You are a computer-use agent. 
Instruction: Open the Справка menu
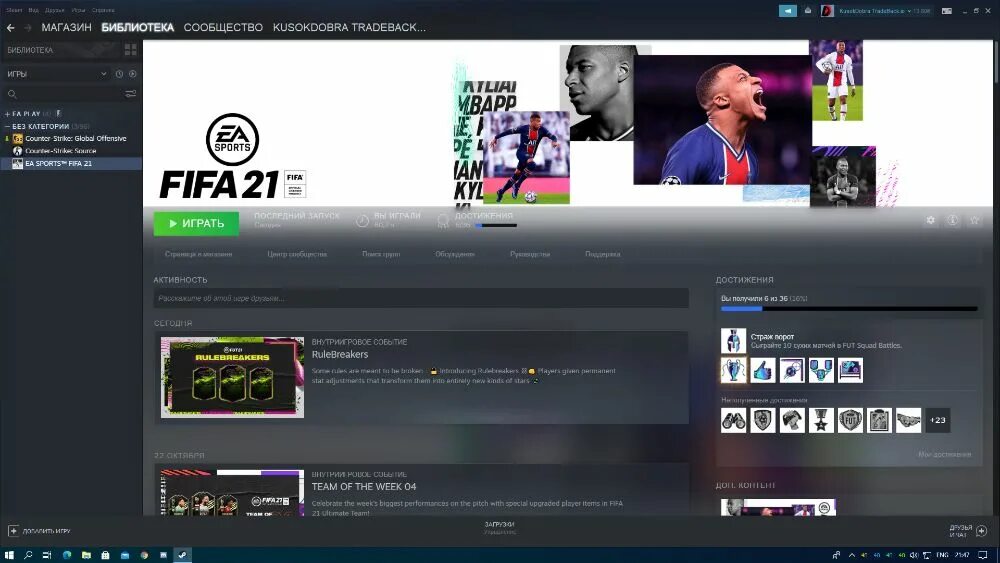(x=103, y=10)
